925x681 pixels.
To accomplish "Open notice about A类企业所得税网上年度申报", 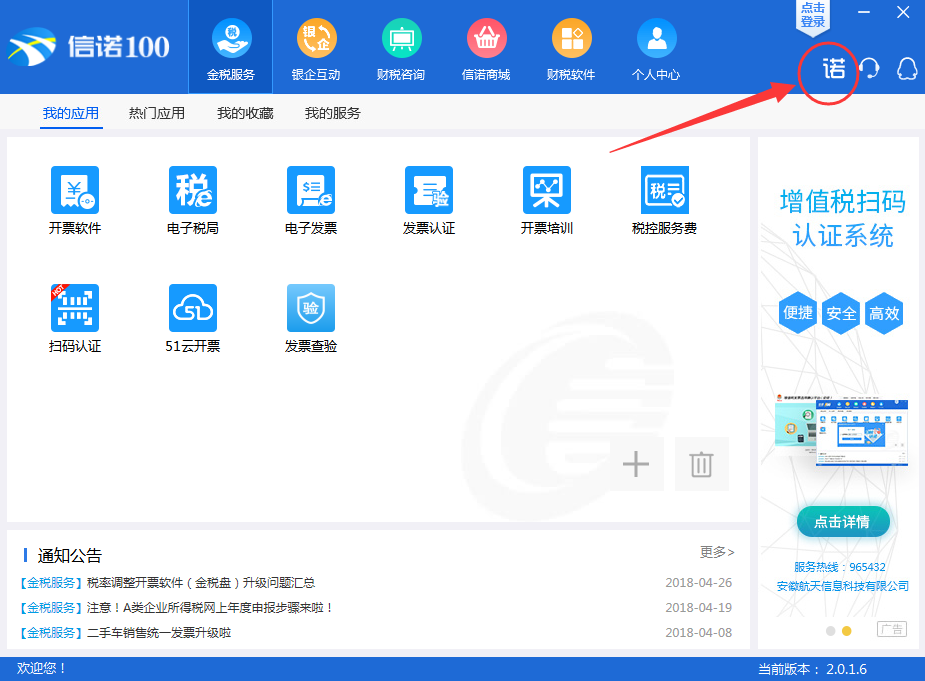I will [x=210, y=608].
